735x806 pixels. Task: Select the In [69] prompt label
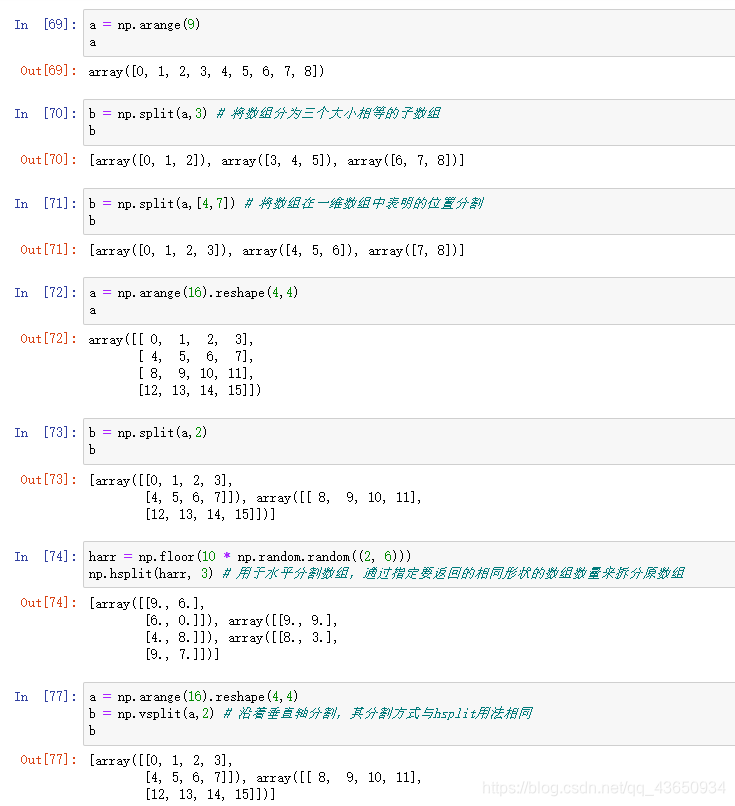pos(46,24)
